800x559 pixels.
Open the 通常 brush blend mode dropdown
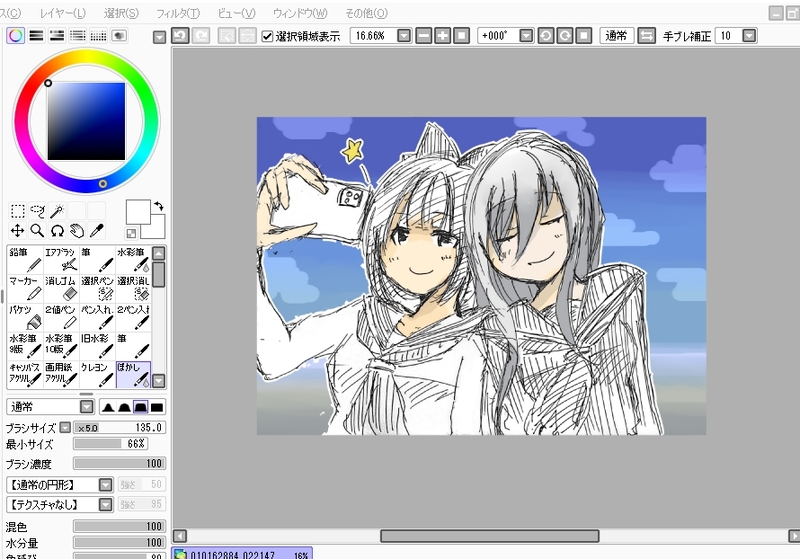pos(87,407)
